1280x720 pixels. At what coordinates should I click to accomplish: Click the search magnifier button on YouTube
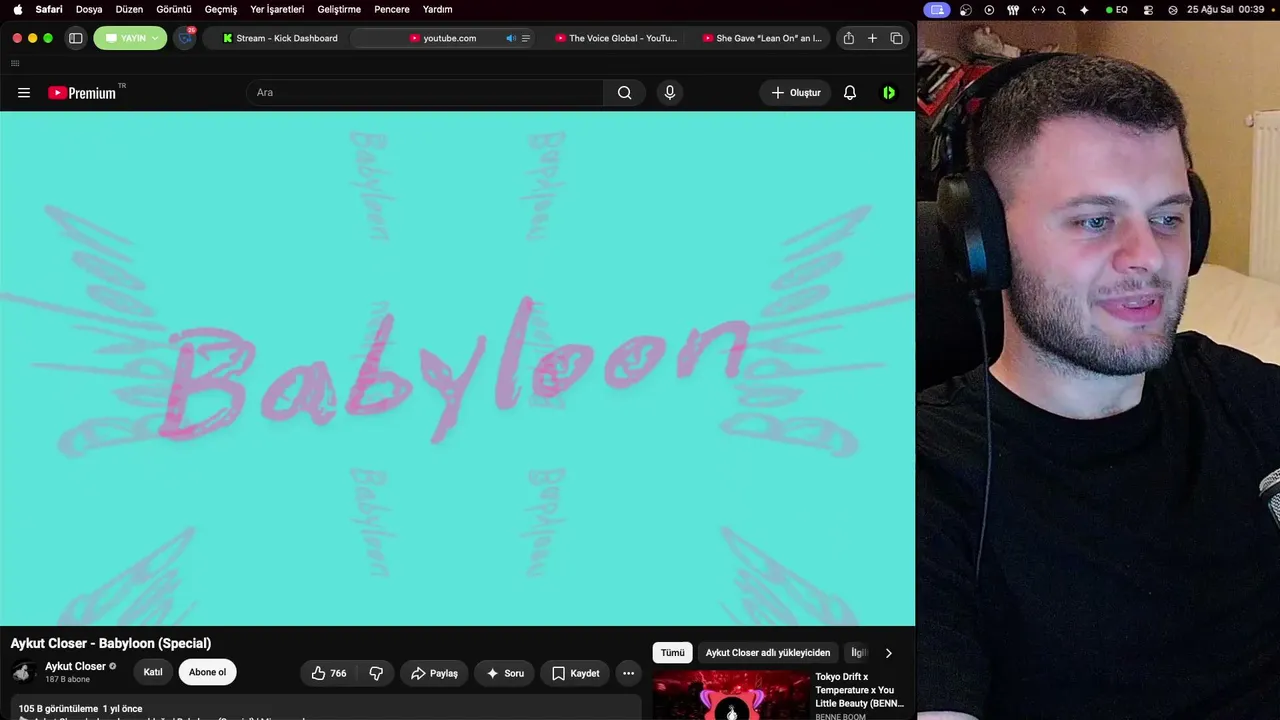point(625,93)
